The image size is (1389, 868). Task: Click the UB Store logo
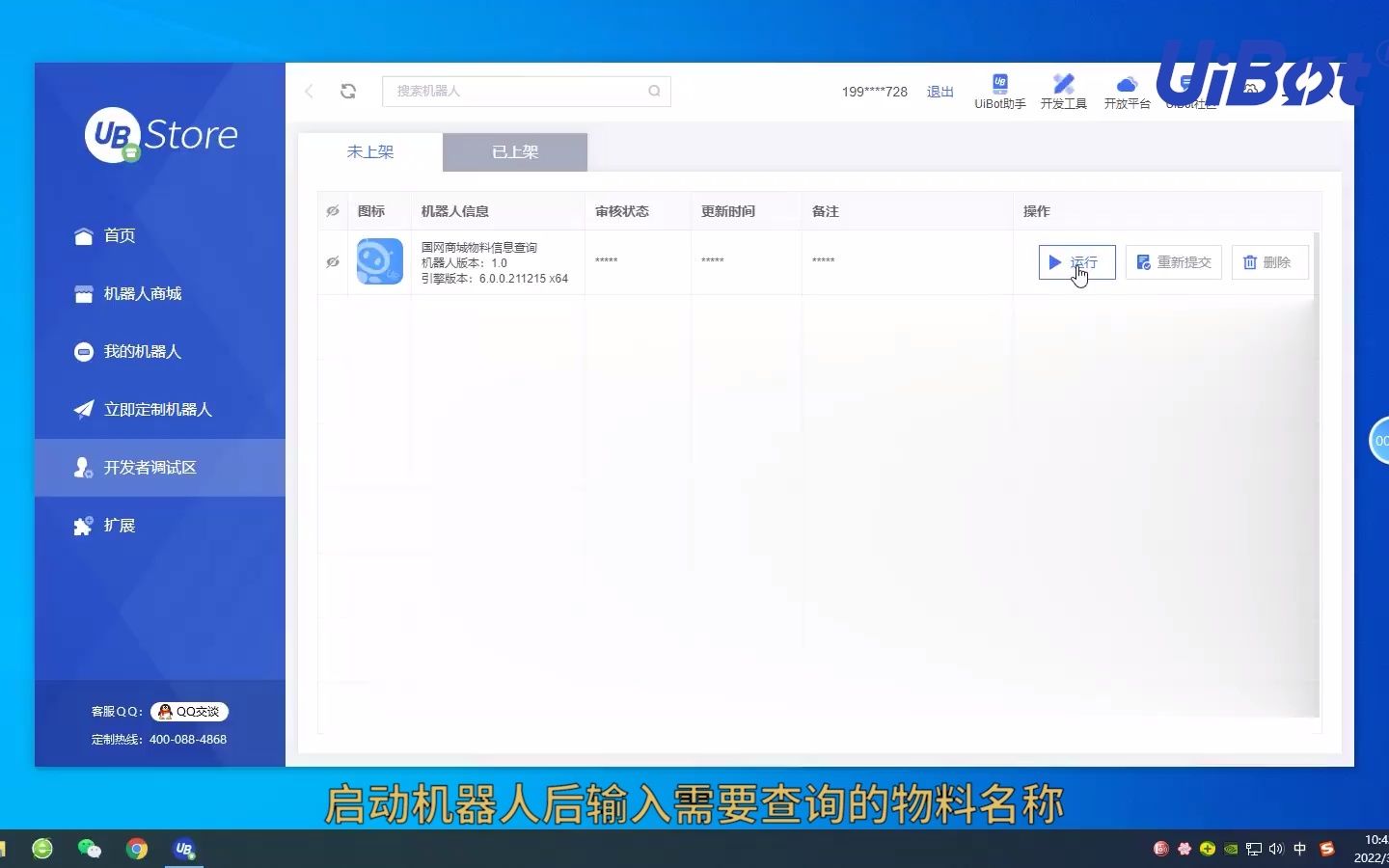[161, 135]
